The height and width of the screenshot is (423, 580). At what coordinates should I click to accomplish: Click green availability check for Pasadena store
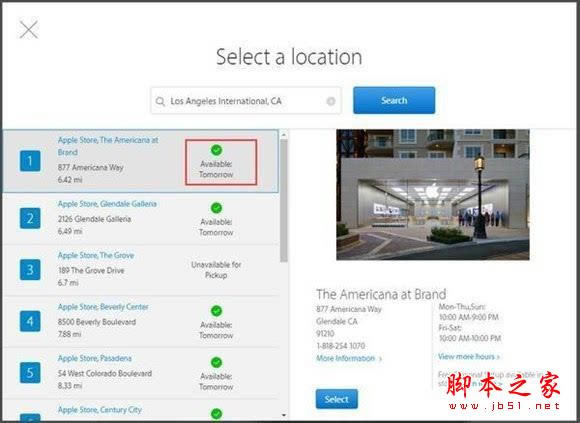[x=216, y=362]
